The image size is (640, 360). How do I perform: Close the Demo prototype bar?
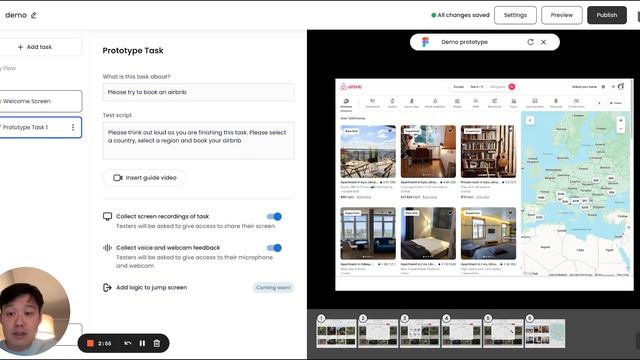tap(543, 42)
